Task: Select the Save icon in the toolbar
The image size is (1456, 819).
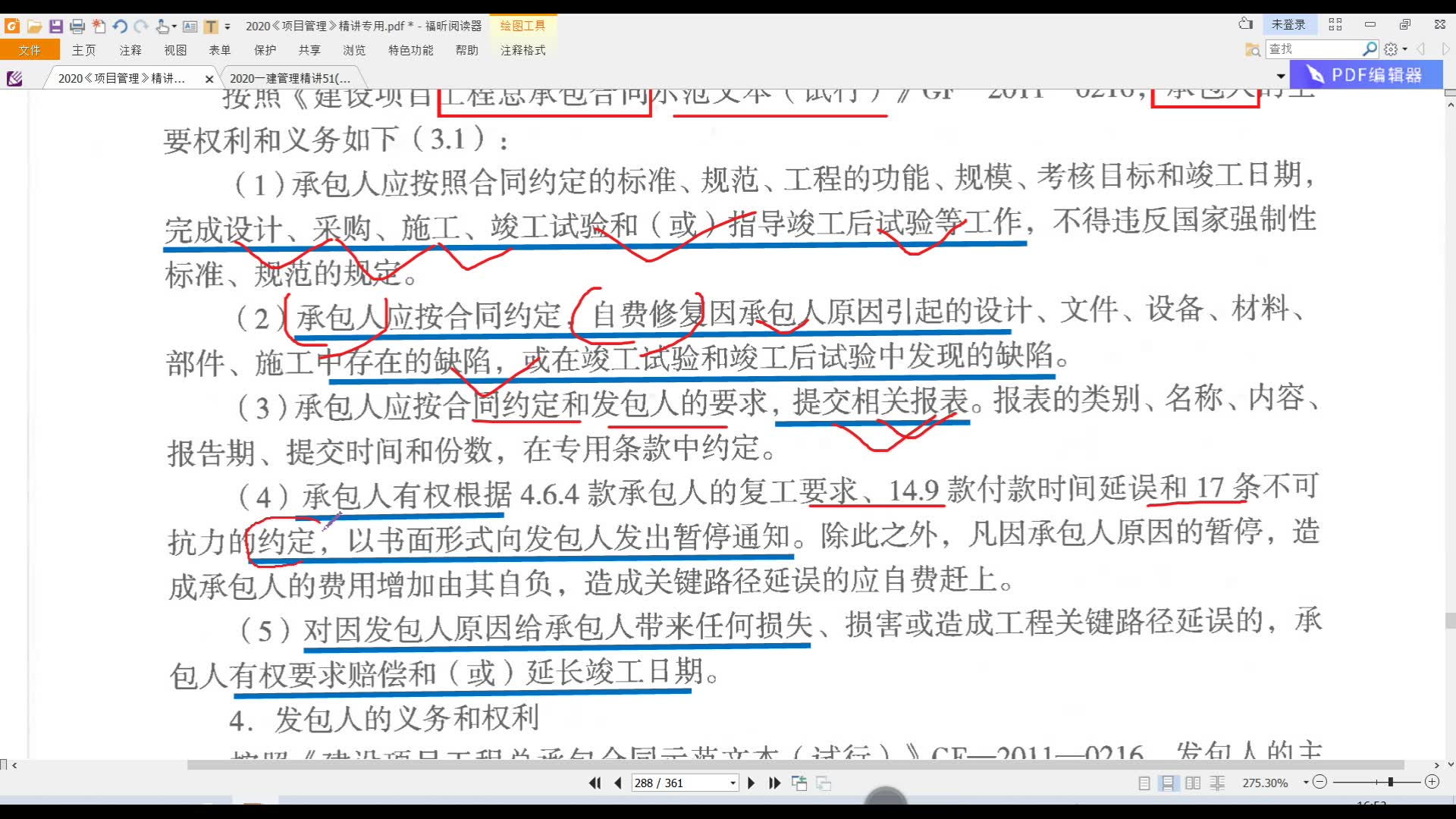Action: click(x=55, y=25)
